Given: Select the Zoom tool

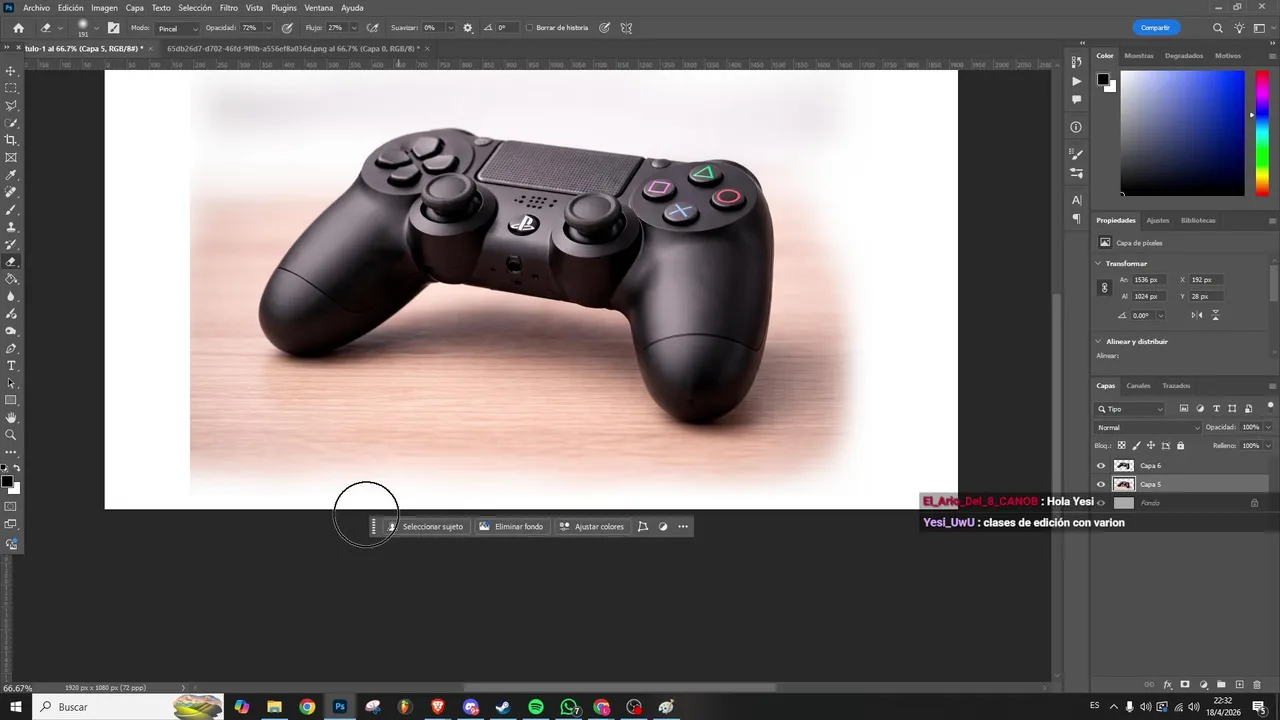Looking at the screenshot, I should click(x=11, y=435).
